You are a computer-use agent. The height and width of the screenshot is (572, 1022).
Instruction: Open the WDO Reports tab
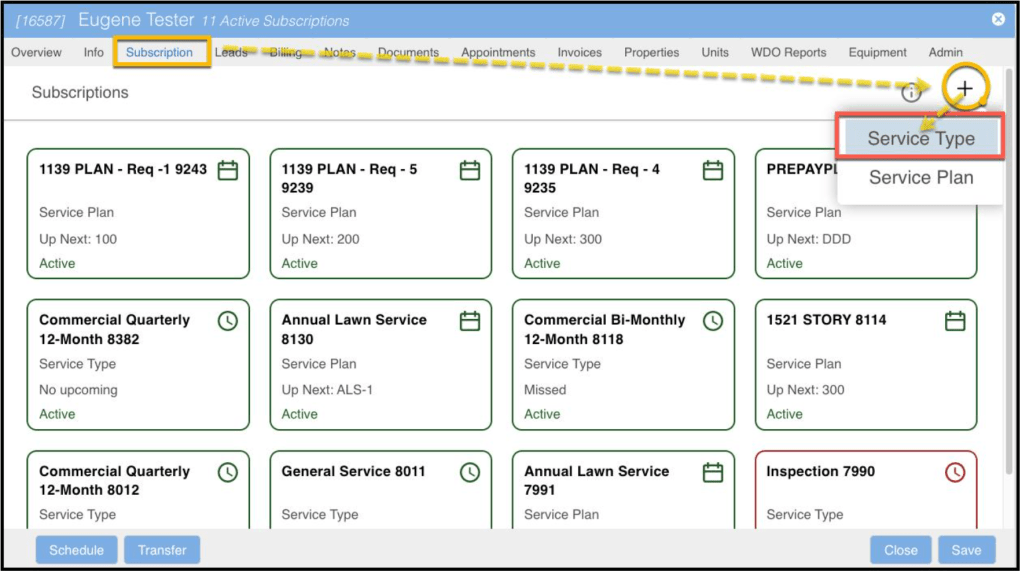[790, 53]
